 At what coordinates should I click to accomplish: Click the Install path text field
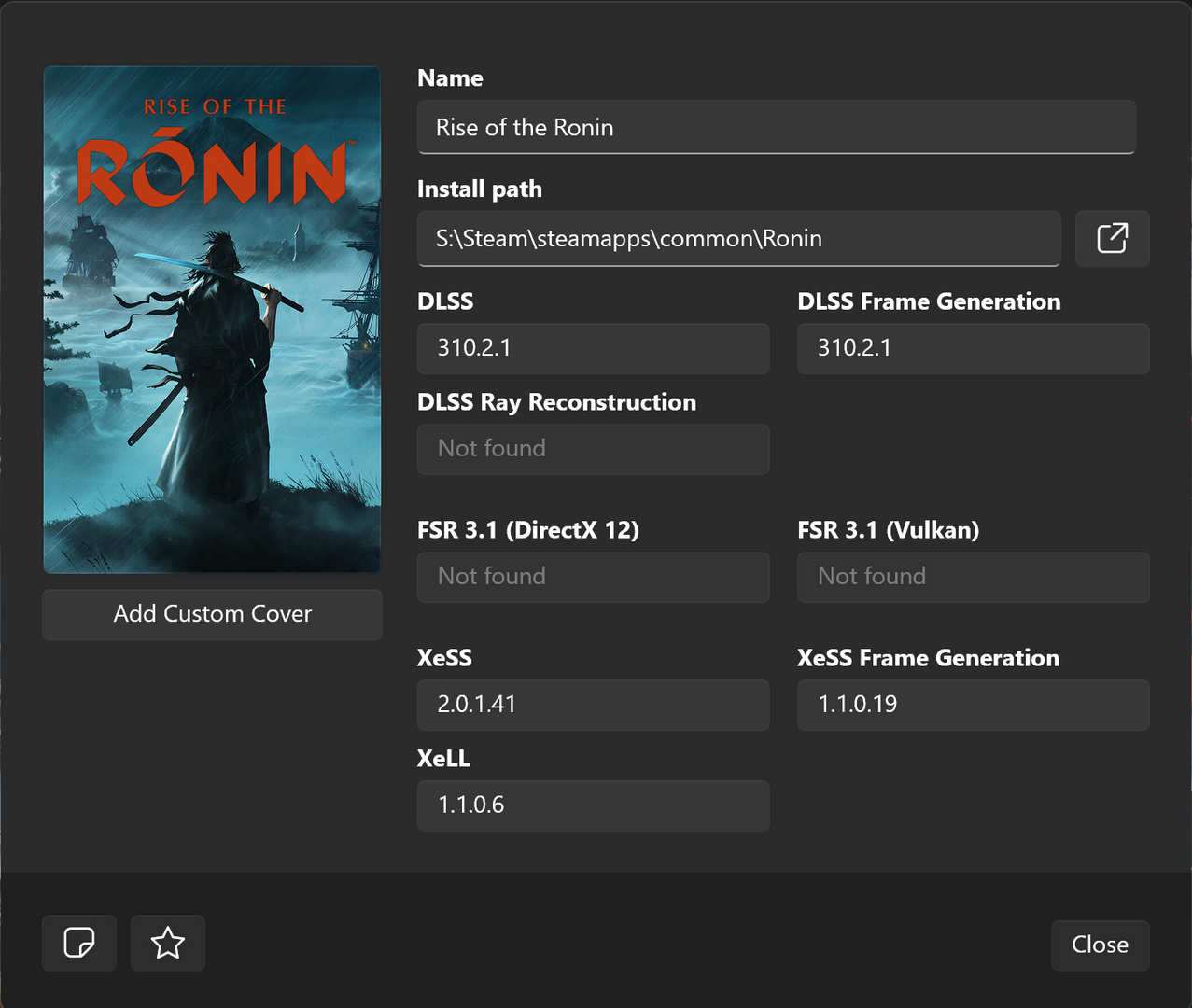coord(738,238)
